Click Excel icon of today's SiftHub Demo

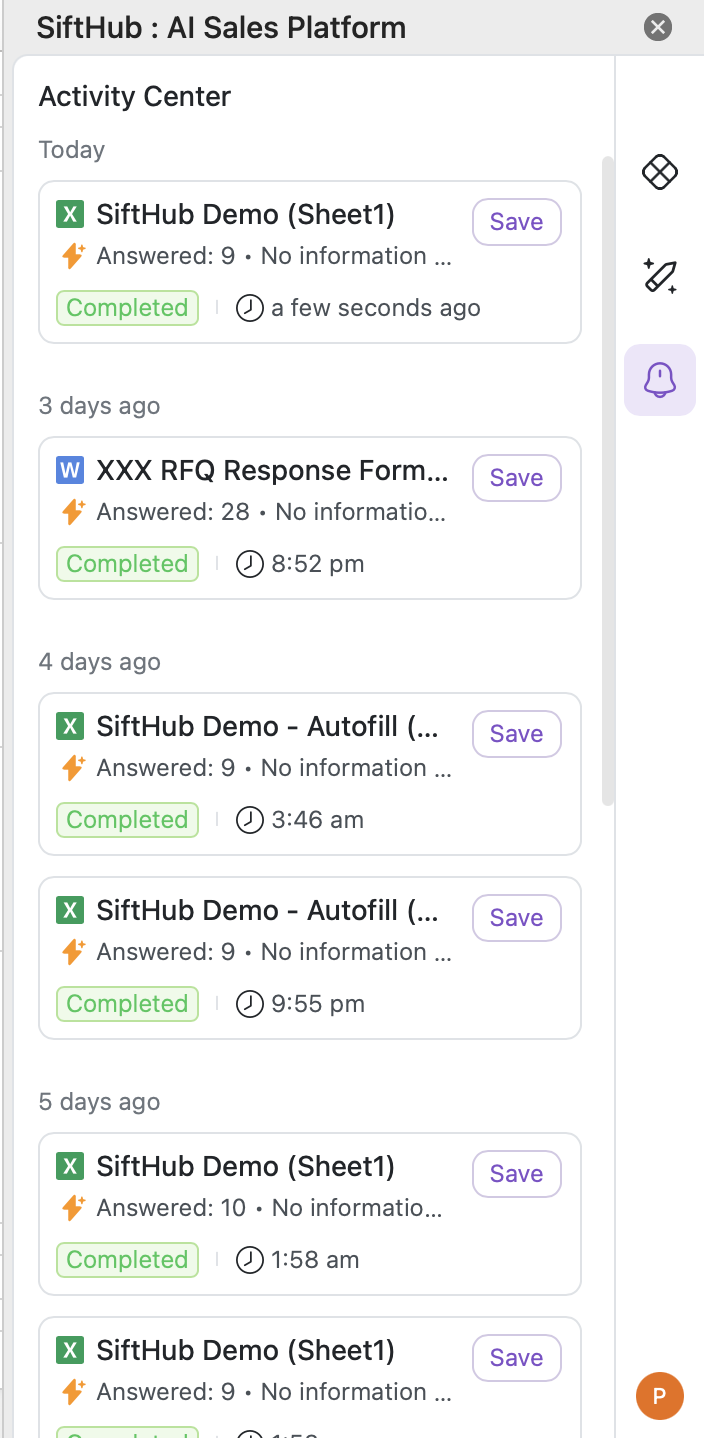point(69,214)
